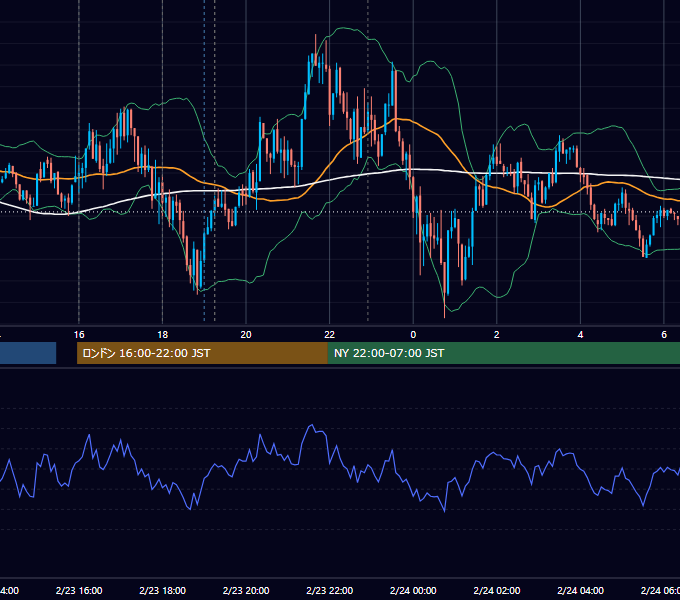Click the upper time axis label 20
The height and width of the screenshot is (600, 680).
tap(246, 335)
